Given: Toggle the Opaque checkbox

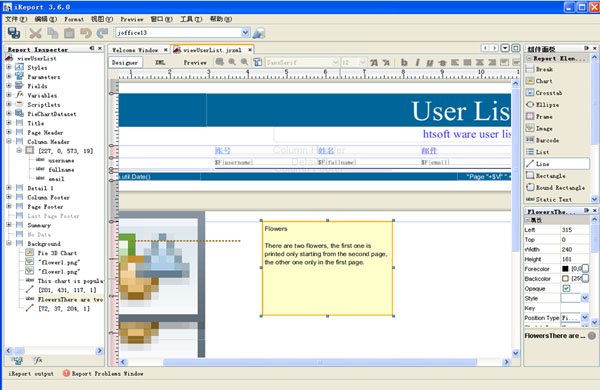Looking at the screenshot, I should click(566, 288).
